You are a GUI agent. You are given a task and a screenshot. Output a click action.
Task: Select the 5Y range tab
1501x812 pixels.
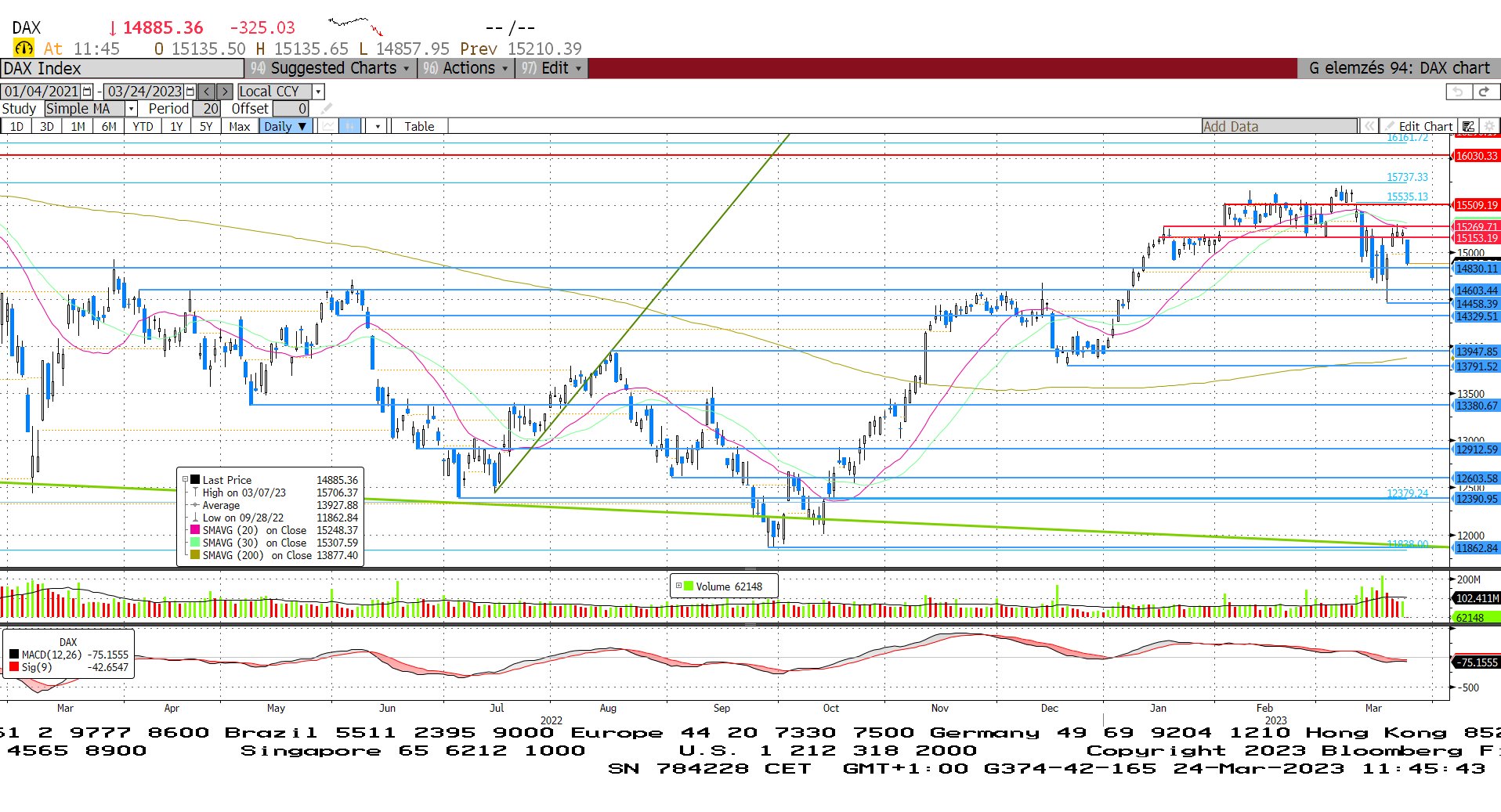(x=206, y=126)
